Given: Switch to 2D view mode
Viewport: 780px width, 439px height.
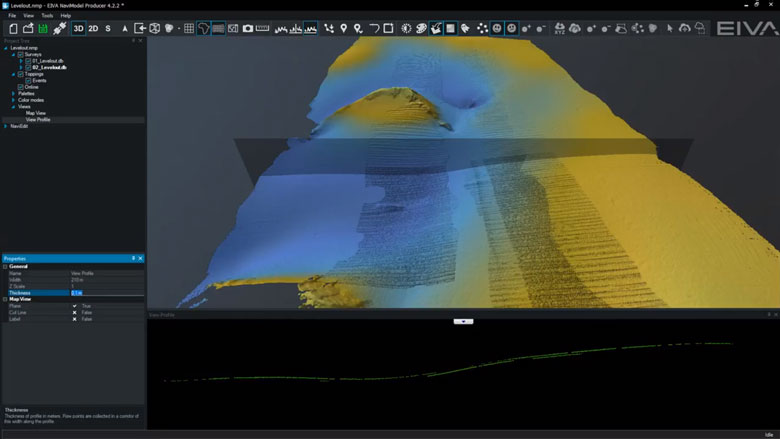Looking at the screenshot, I should coord(93,28).
